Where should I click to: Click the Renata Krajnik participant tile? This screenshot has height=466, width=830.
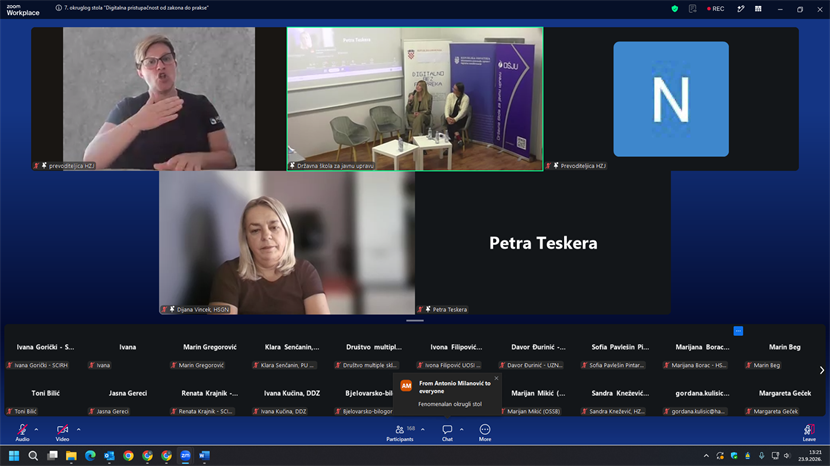point(210,395)
